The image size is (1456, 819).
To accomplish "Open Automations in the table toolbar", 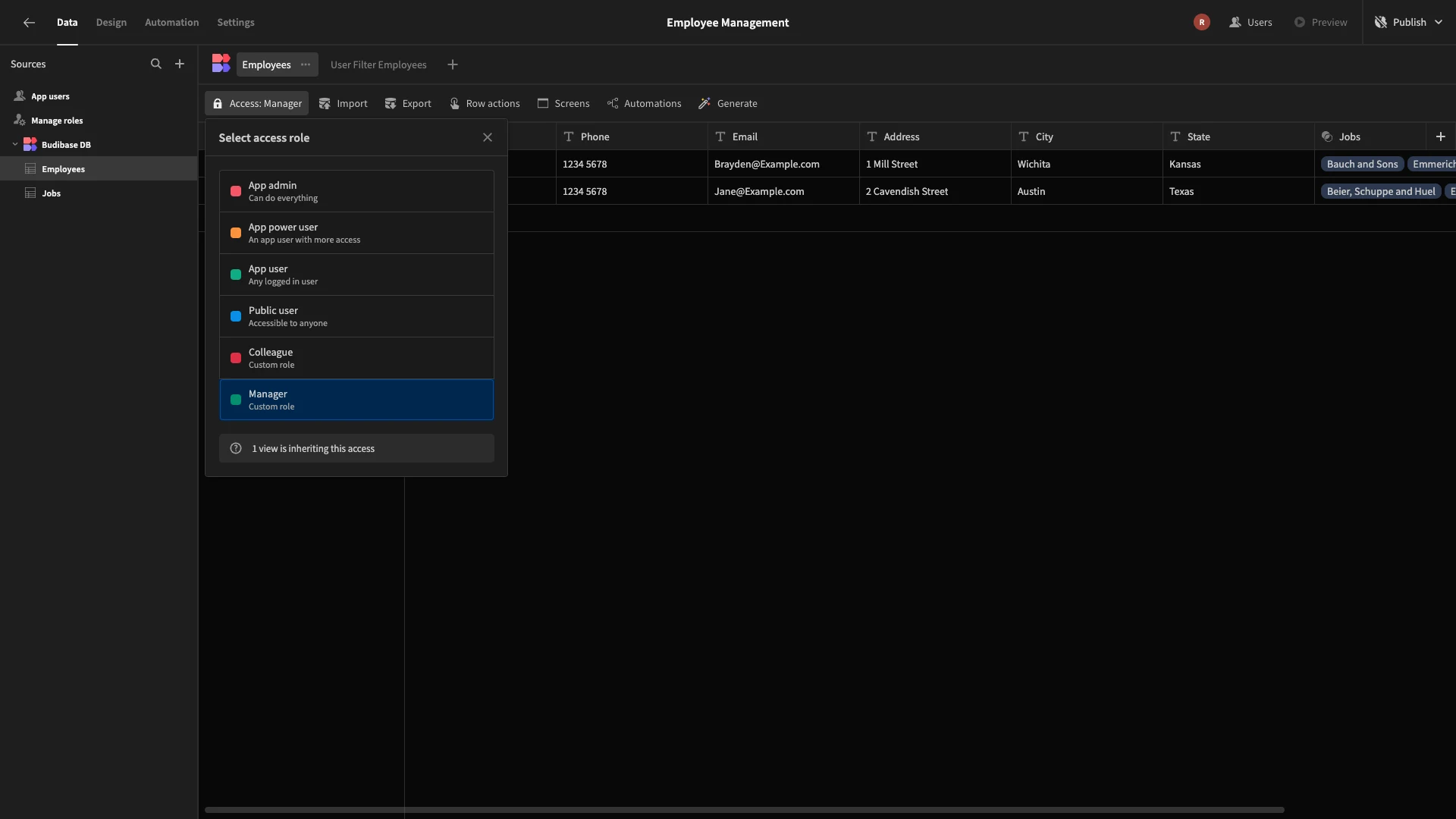I will pyautogui.click(x=645, y=103).
